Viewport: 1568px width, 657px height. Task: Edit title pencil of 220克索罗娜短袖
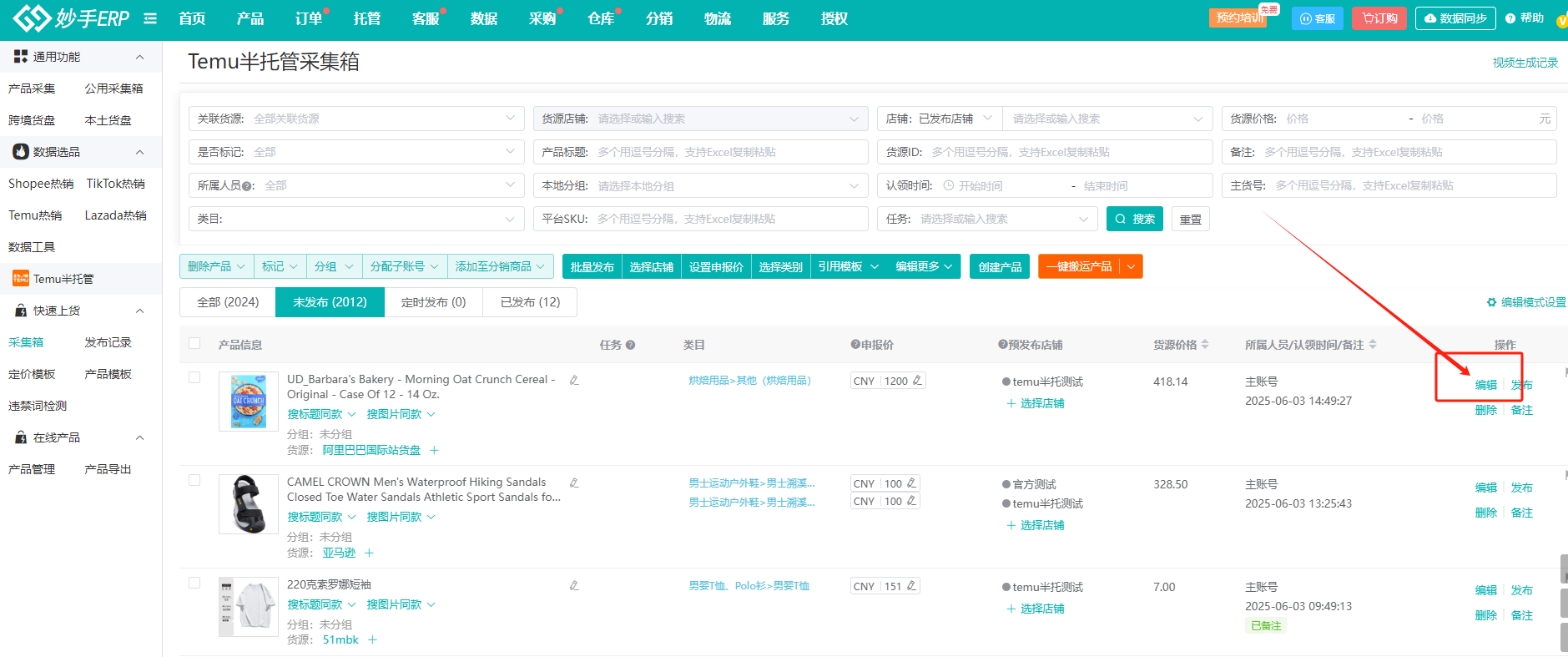[x=574, y=585]
